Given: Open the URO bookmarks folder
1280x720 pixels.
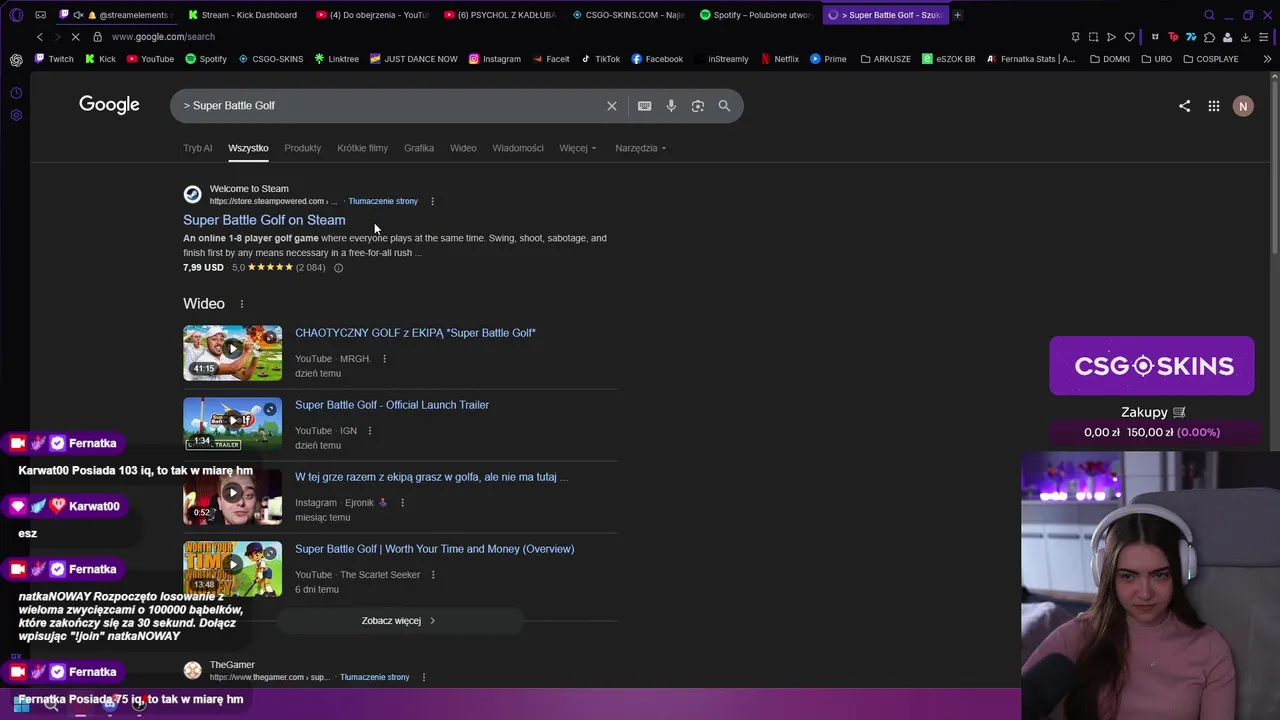Looking at the screenshot, I should coord(1155,59).
